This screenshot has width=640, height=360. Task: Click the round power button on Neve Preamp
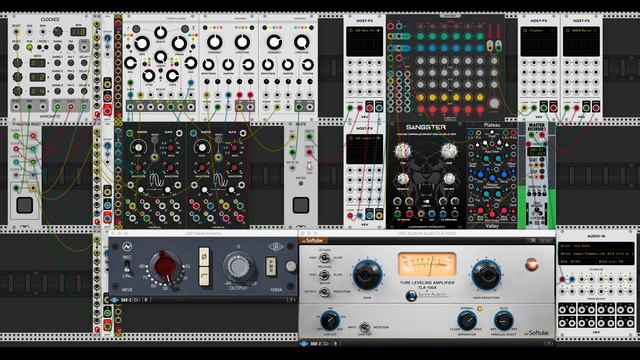coord(291,267)
